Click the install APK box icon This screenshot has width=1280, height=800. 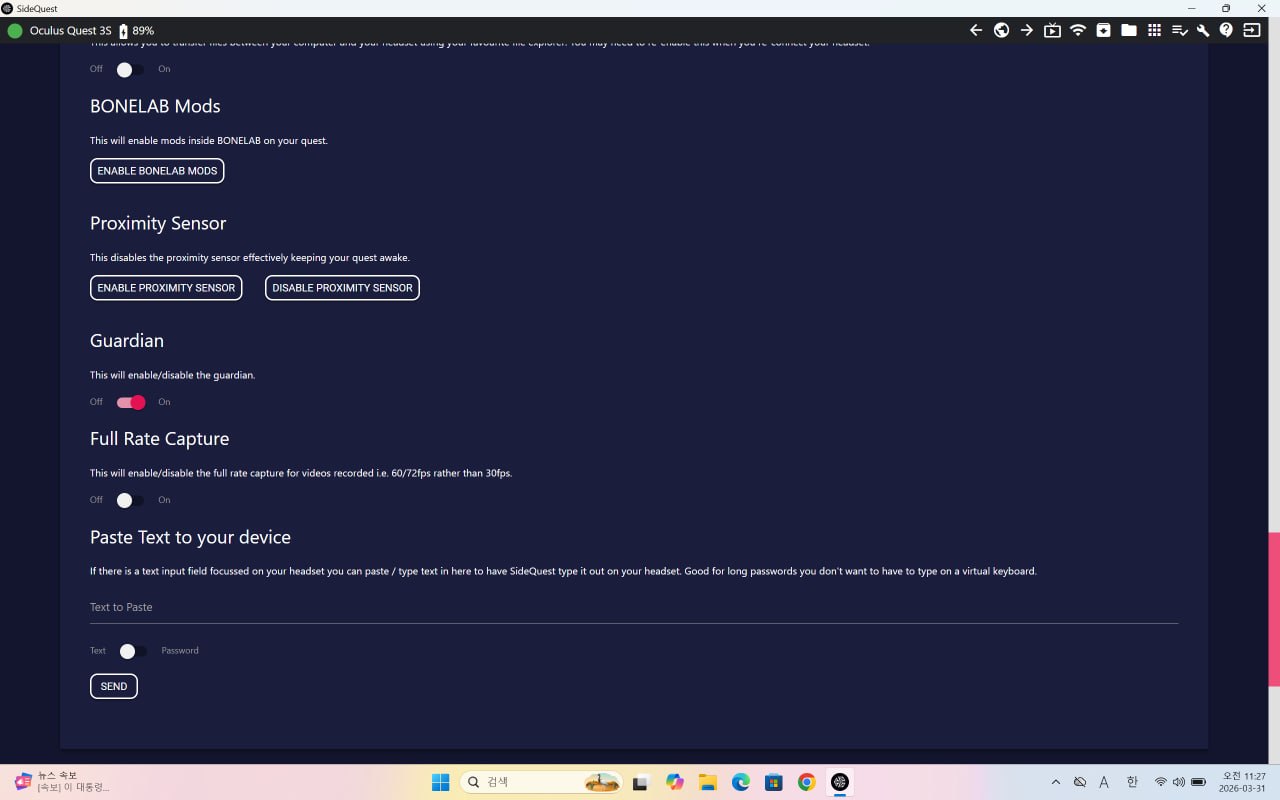(1103, 31)
